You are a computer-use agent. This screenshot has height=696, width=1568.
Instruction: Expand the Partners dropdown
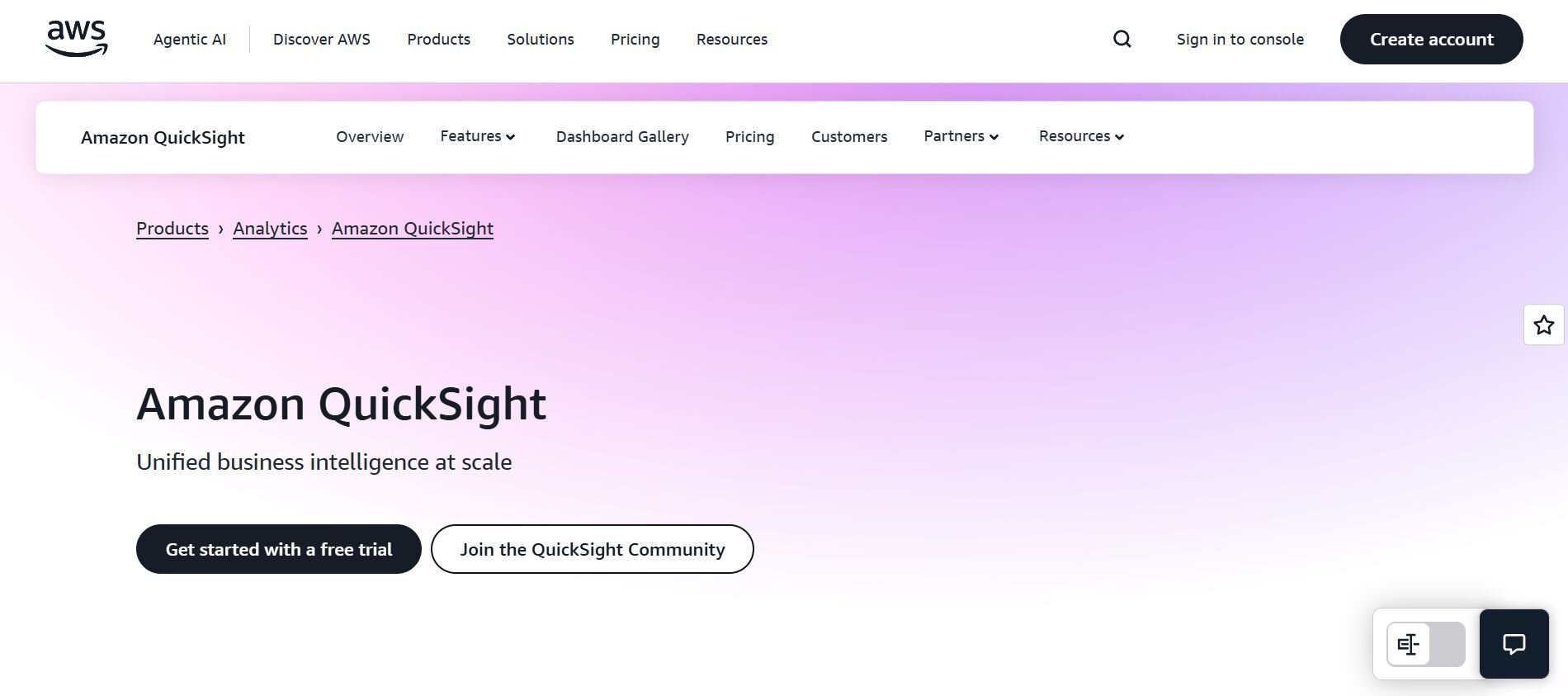pos(961,136)
